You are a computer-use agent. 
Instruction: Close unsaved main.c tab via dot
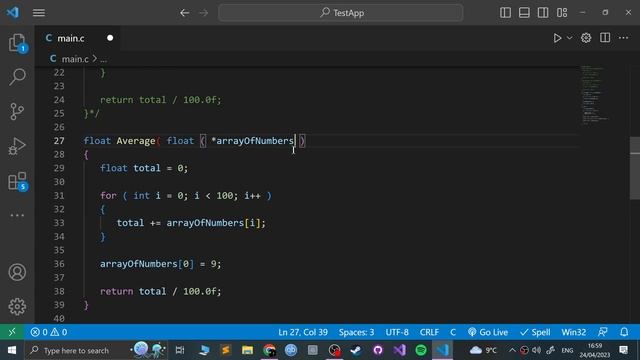pos(110,38)
